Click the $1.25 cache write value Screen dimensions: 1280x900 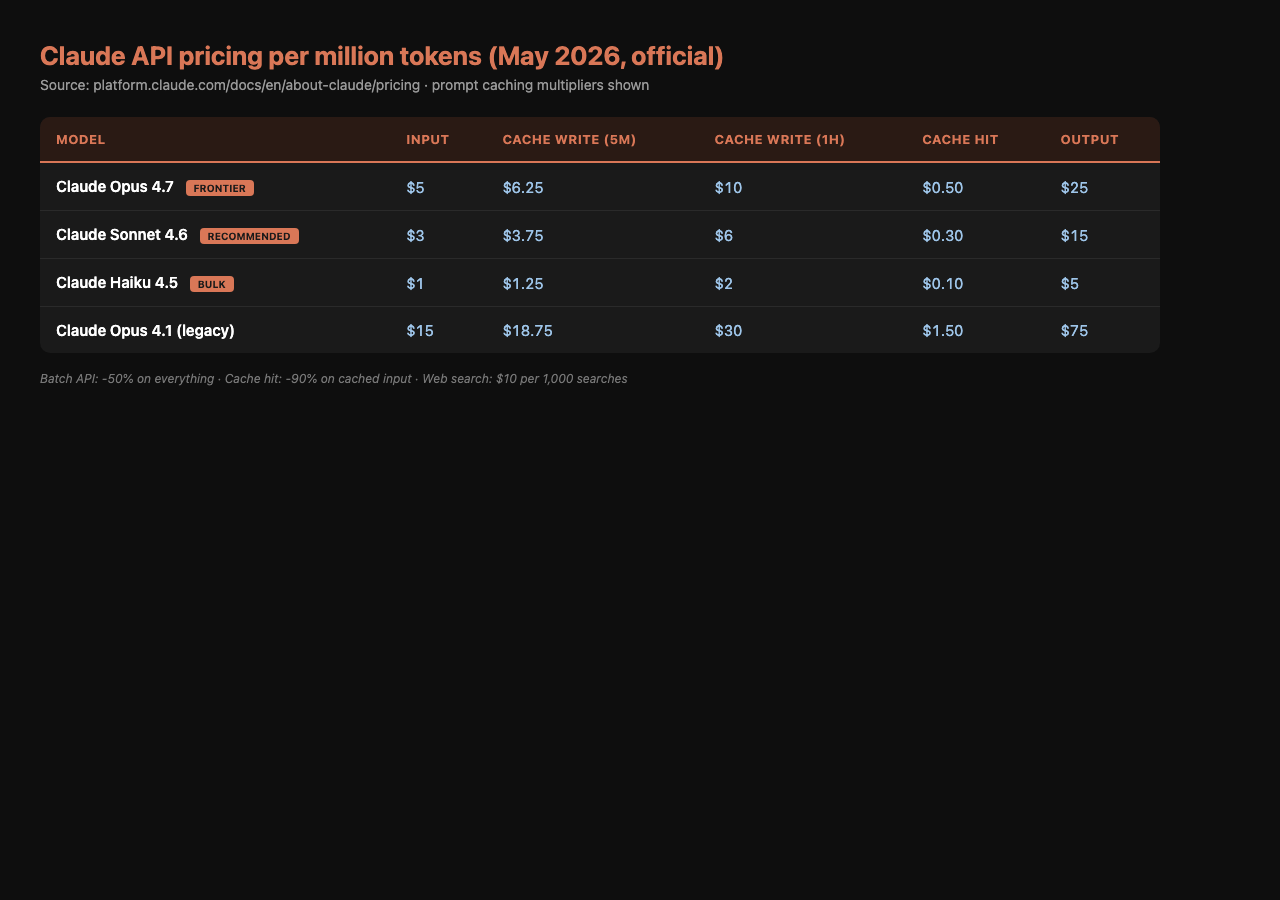(x=523, y=283)
